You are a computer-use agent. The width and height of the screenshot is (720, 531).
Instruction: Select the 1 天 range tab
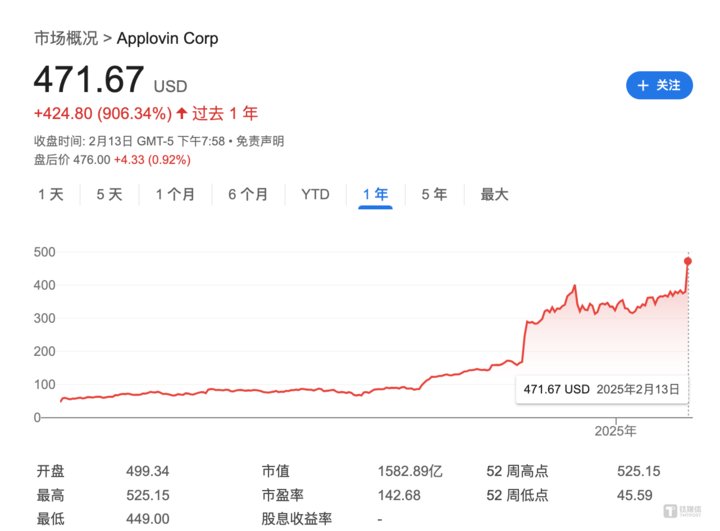point(50,195)
